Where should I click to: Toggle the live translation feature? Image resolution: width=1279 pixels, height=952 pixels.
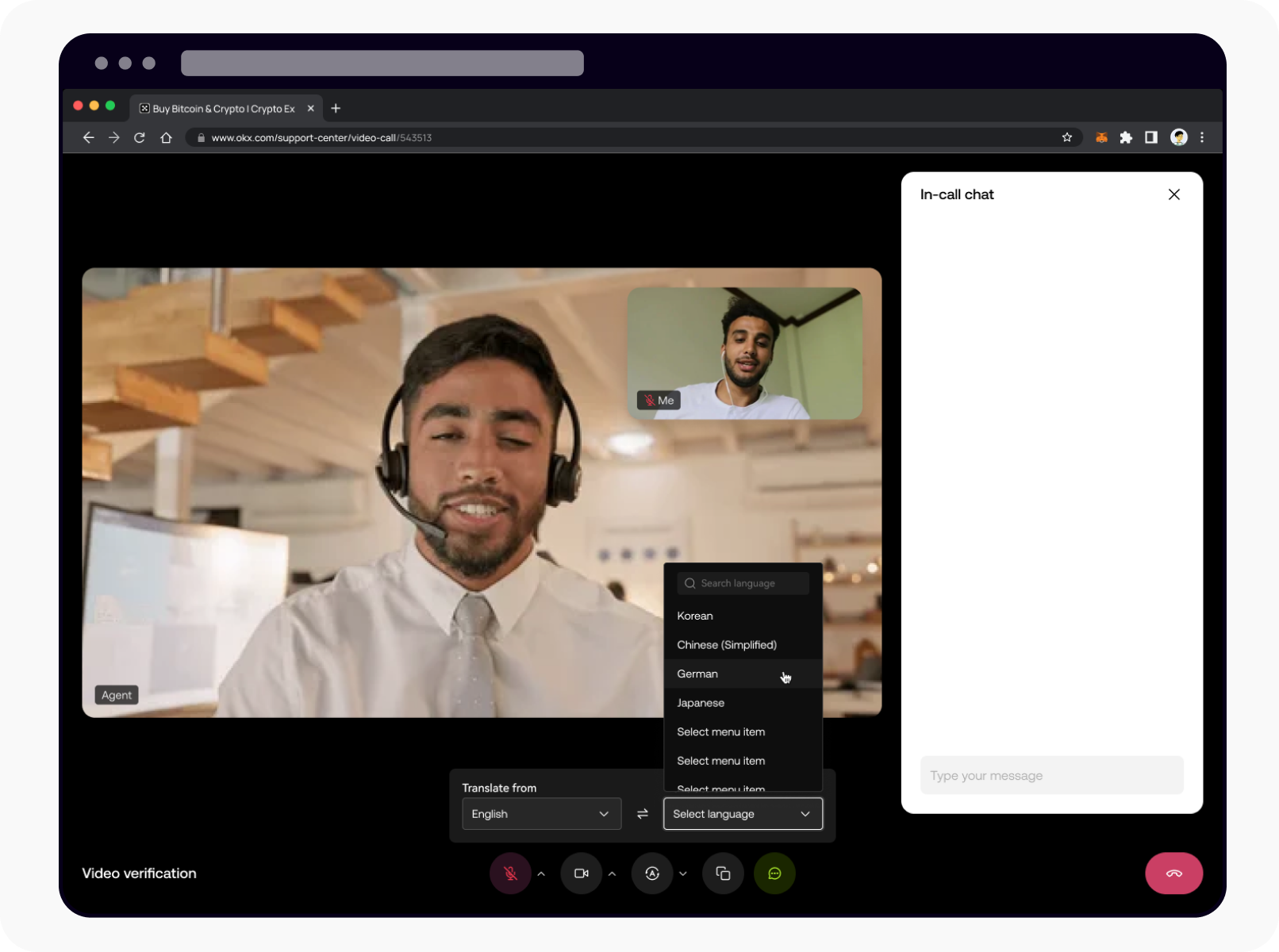652,873
